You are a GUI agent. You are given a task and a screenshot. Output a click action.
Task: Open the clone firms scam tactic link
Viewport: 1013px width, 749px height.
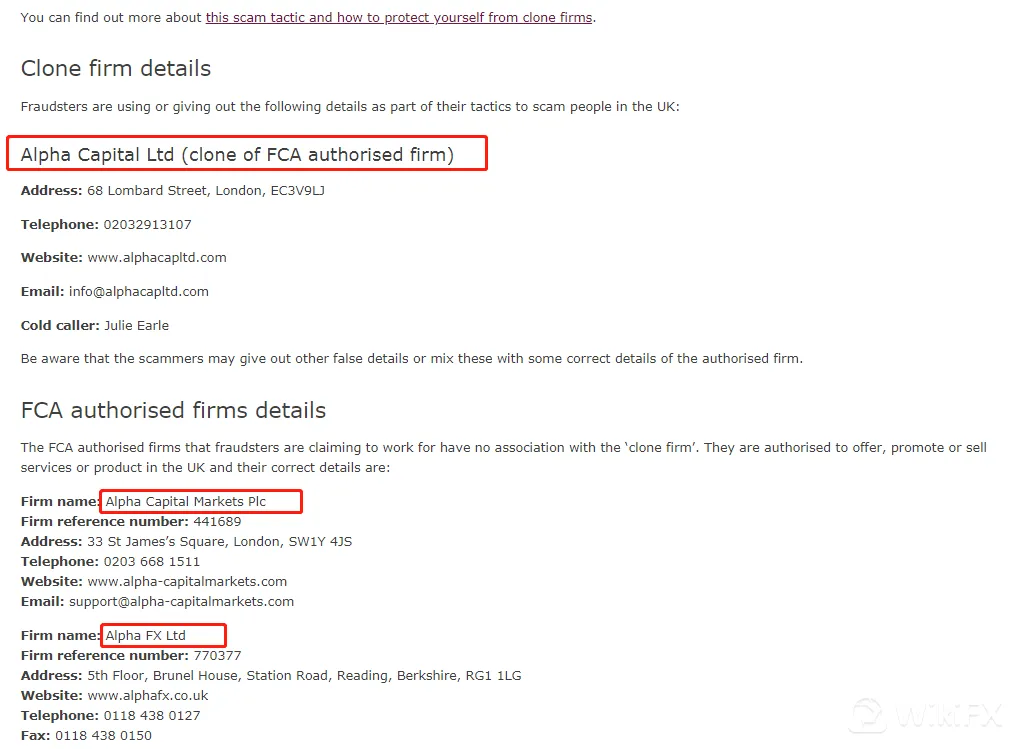click(x=399, y=17)
